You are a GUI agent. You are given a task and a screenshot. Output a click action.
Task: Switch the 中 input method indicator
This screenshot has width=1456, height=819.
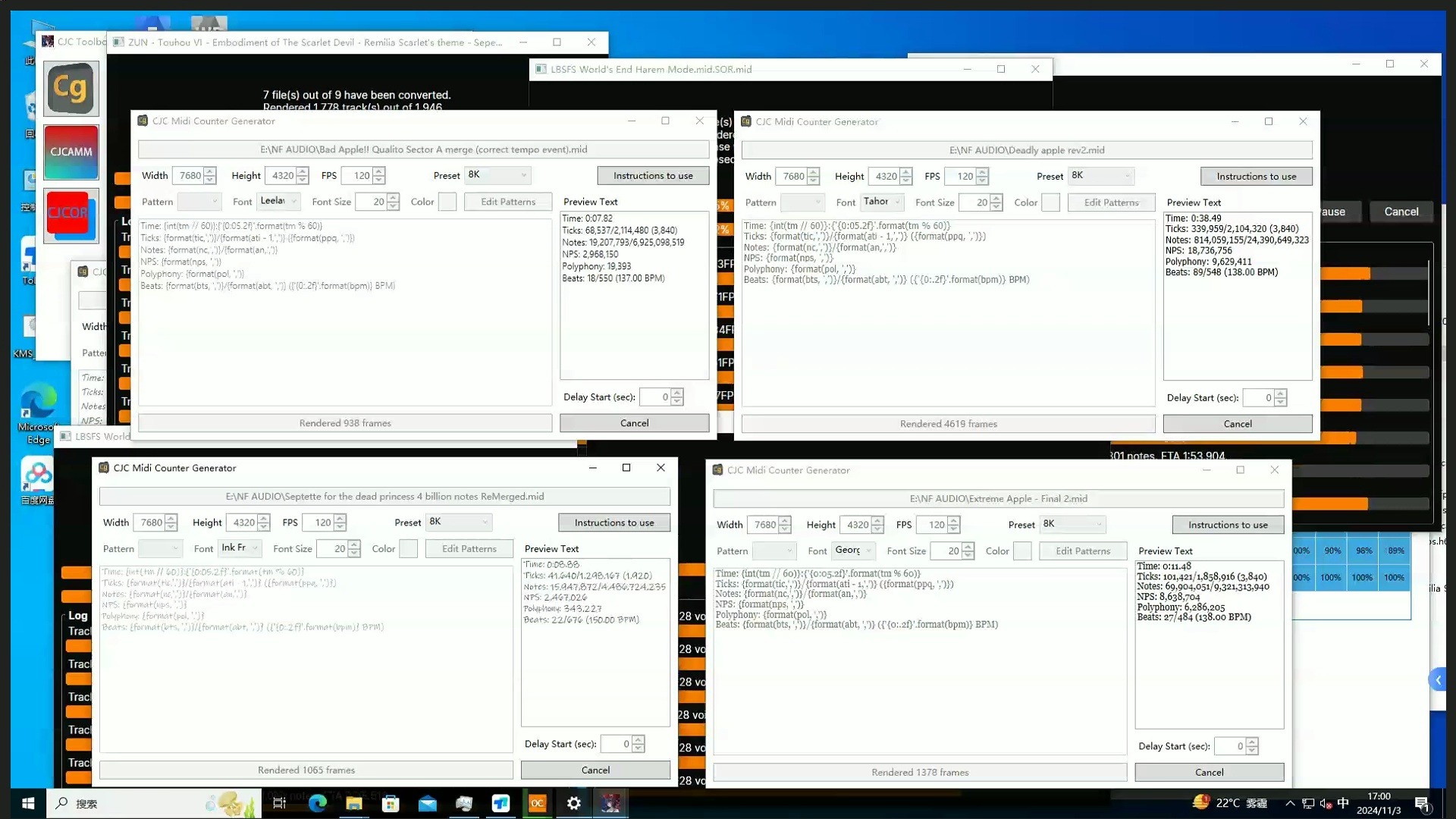click(1343, 803)
